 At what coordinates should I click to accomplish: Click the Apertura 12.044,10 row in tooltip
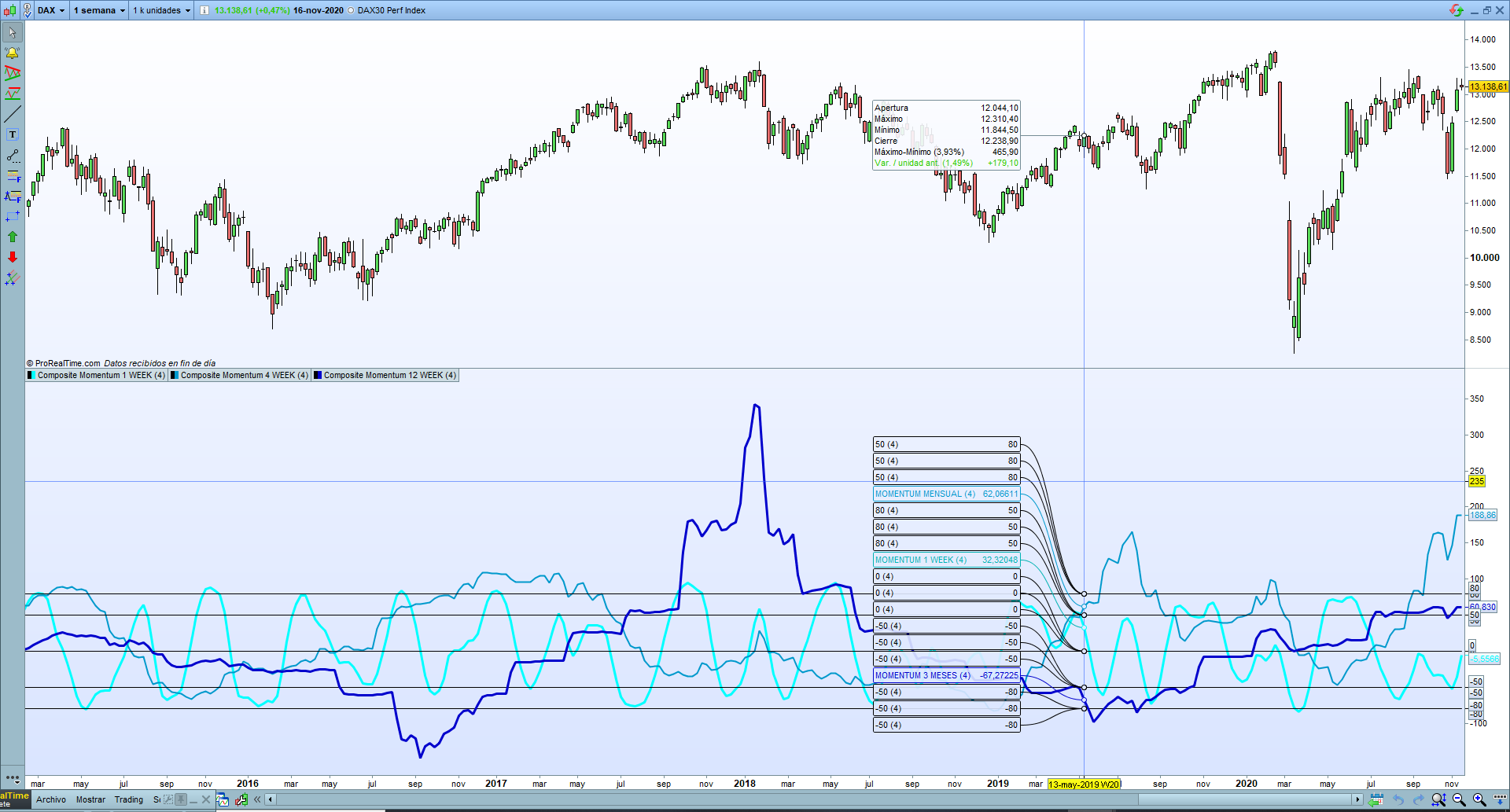946,108
